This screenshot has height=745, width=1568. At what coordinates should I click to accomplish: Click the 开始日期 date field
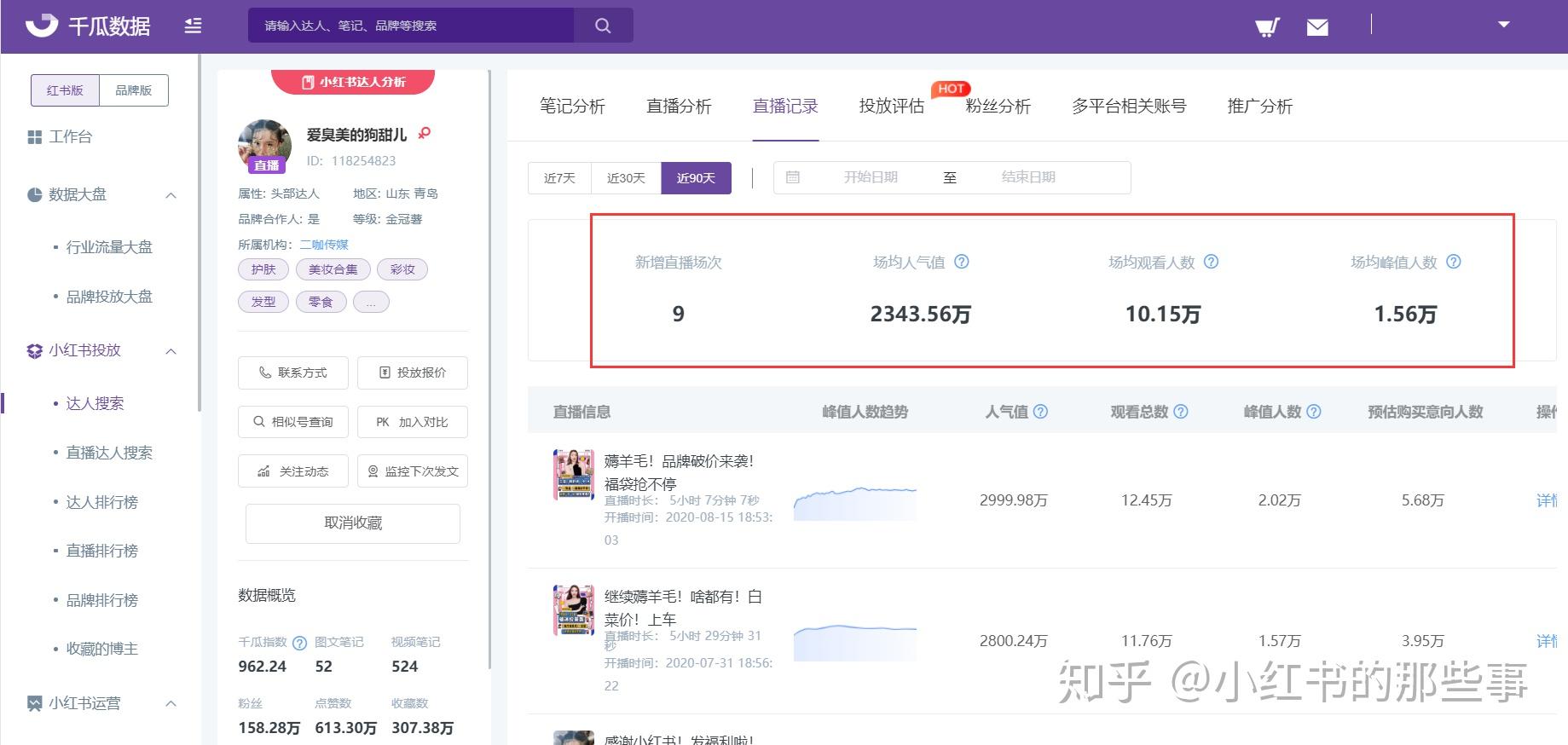[x=871, y=177]
